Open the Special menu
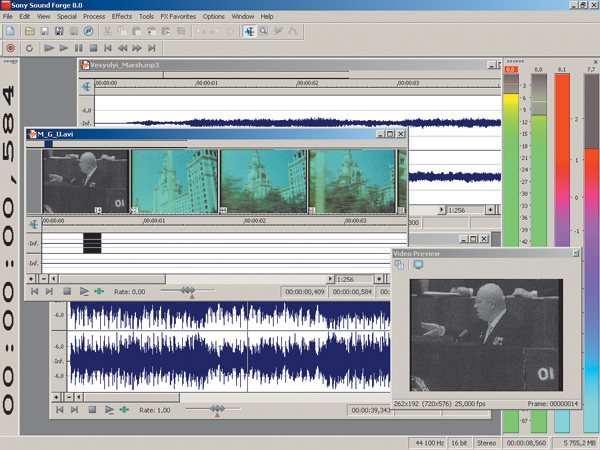The image size is (600, 450). point(67,16)
